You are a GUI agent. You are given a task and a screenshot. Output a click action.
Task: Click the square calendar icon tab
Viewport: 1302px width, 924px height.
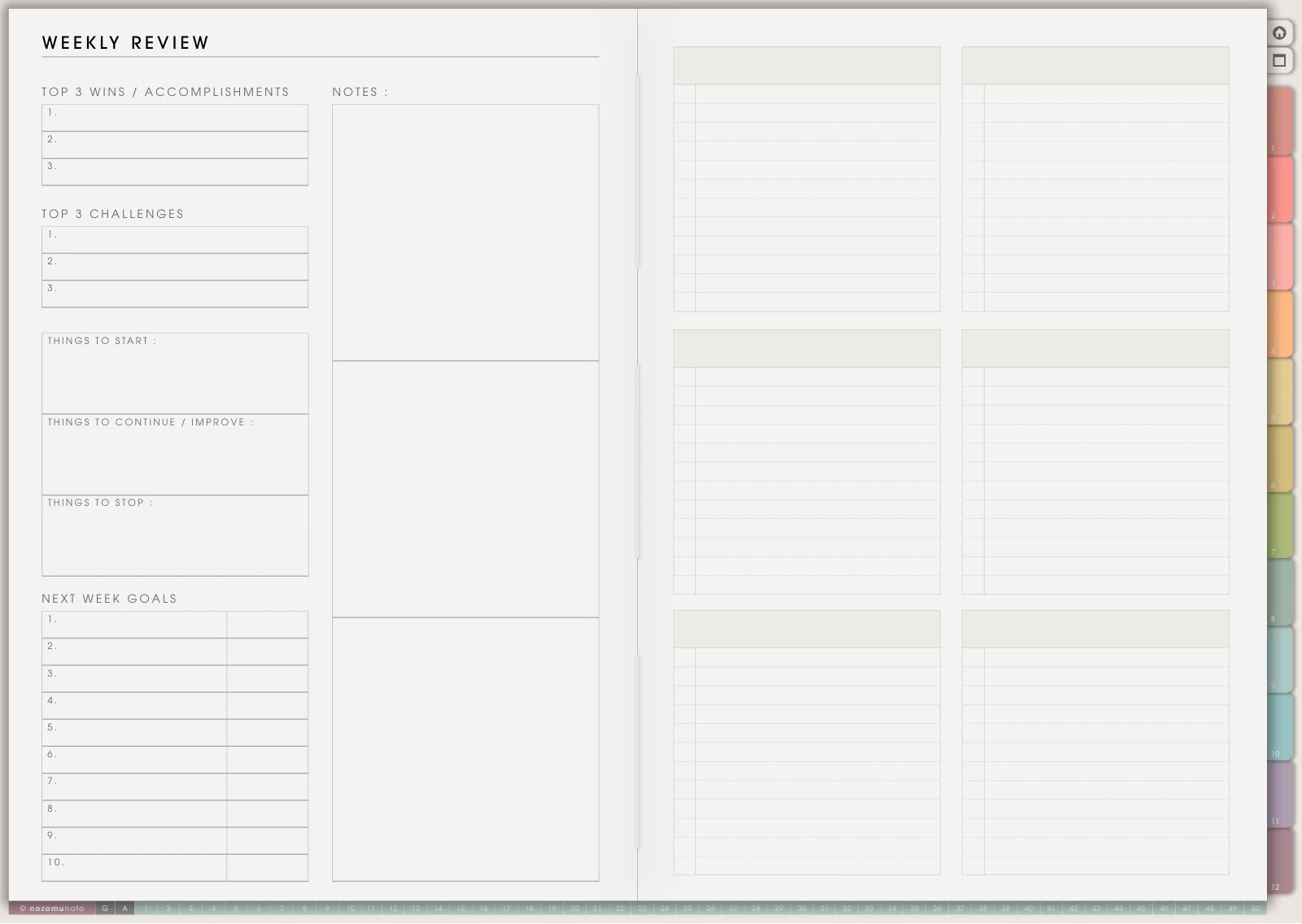point(1279,60)
